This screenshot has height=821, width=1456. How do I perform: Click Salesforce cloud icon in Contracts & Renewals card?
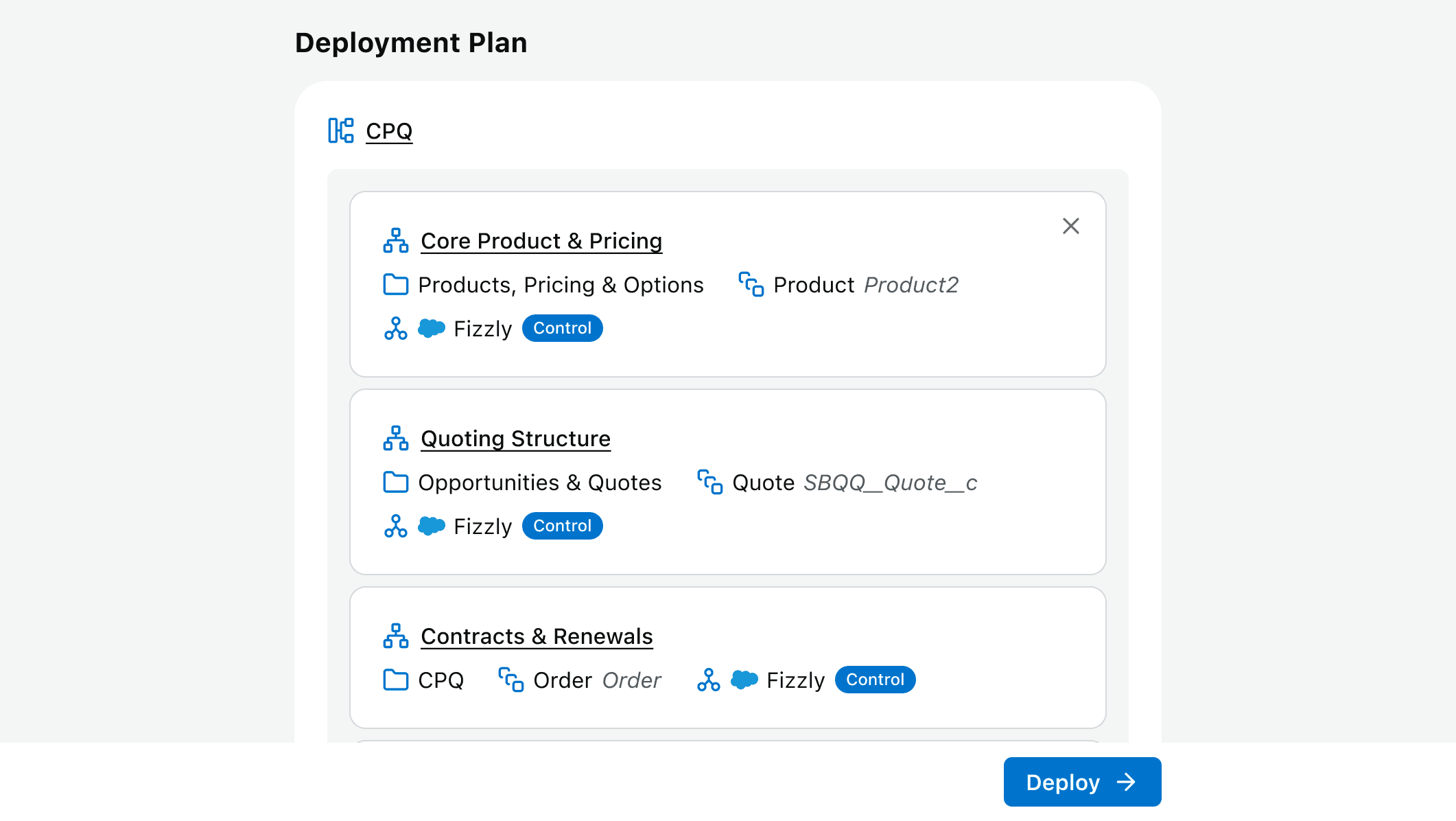744,680
